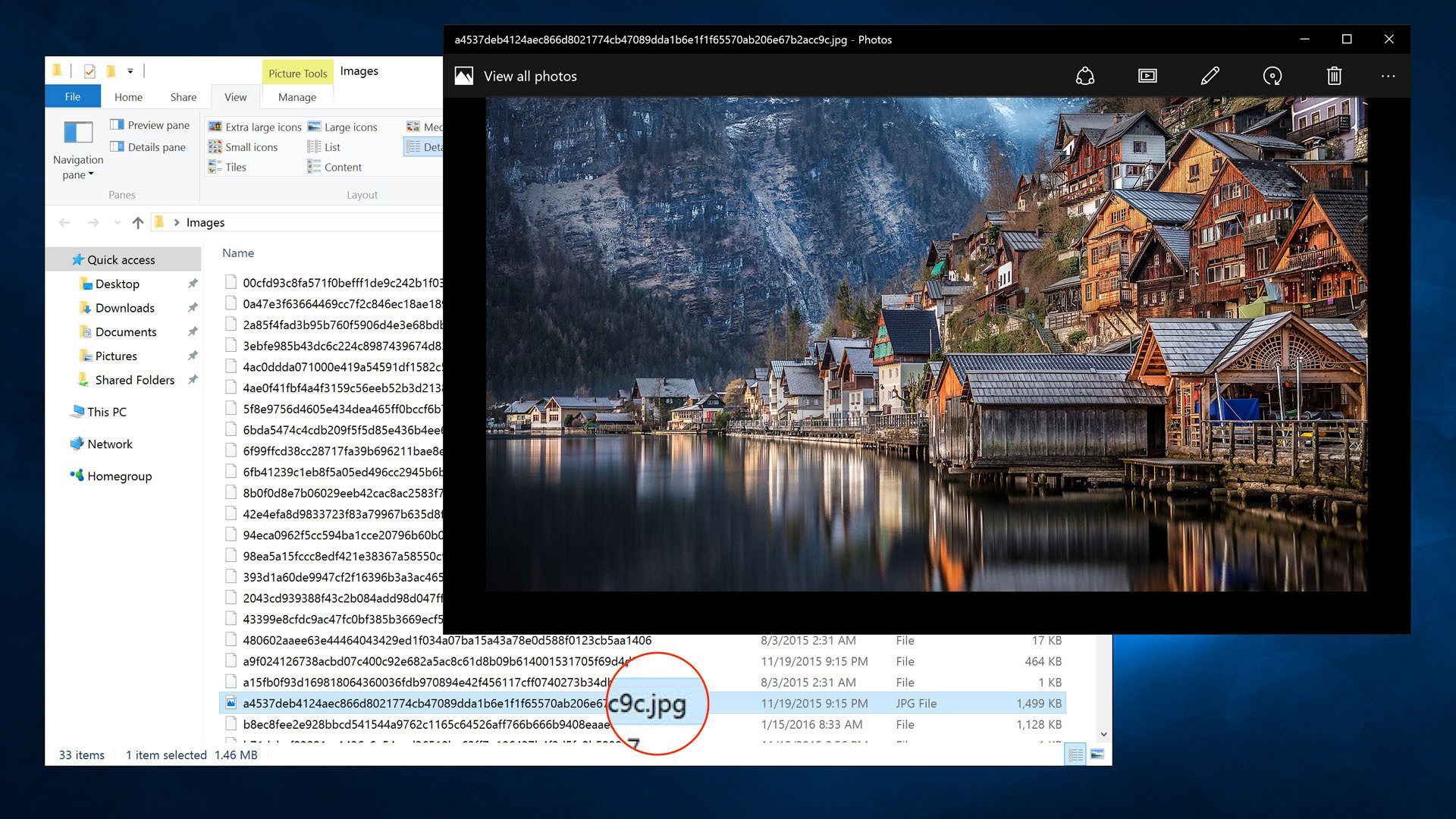The height and width of the screenshot is (819, 1456).
Task: Click the file list scroll down arrow
Action: point(1103,734)
